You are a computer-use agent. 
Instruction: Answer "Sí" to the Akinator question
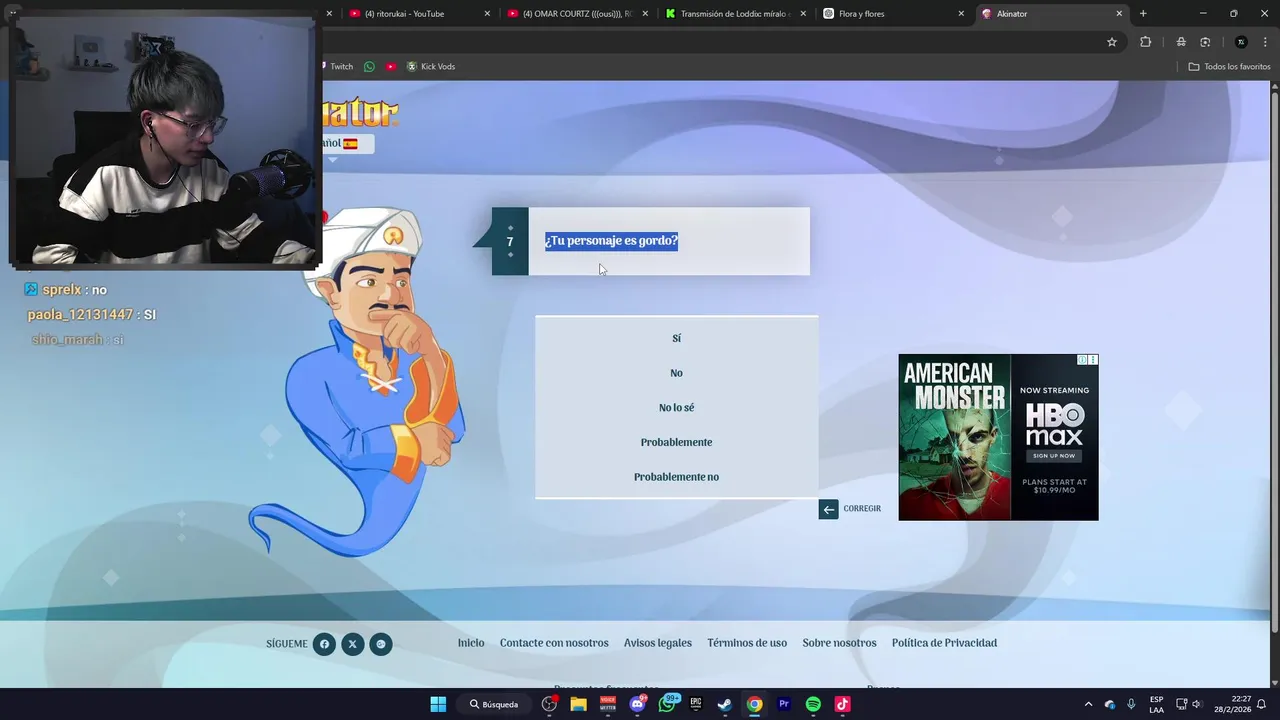pyautogui.click(x=676, y=338)
